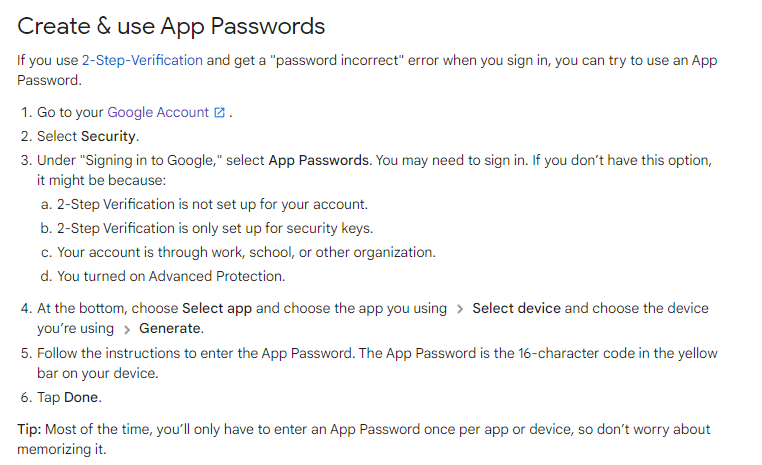Follow the Google Account link
762x465 pixels.
click(x=158, y=113)
